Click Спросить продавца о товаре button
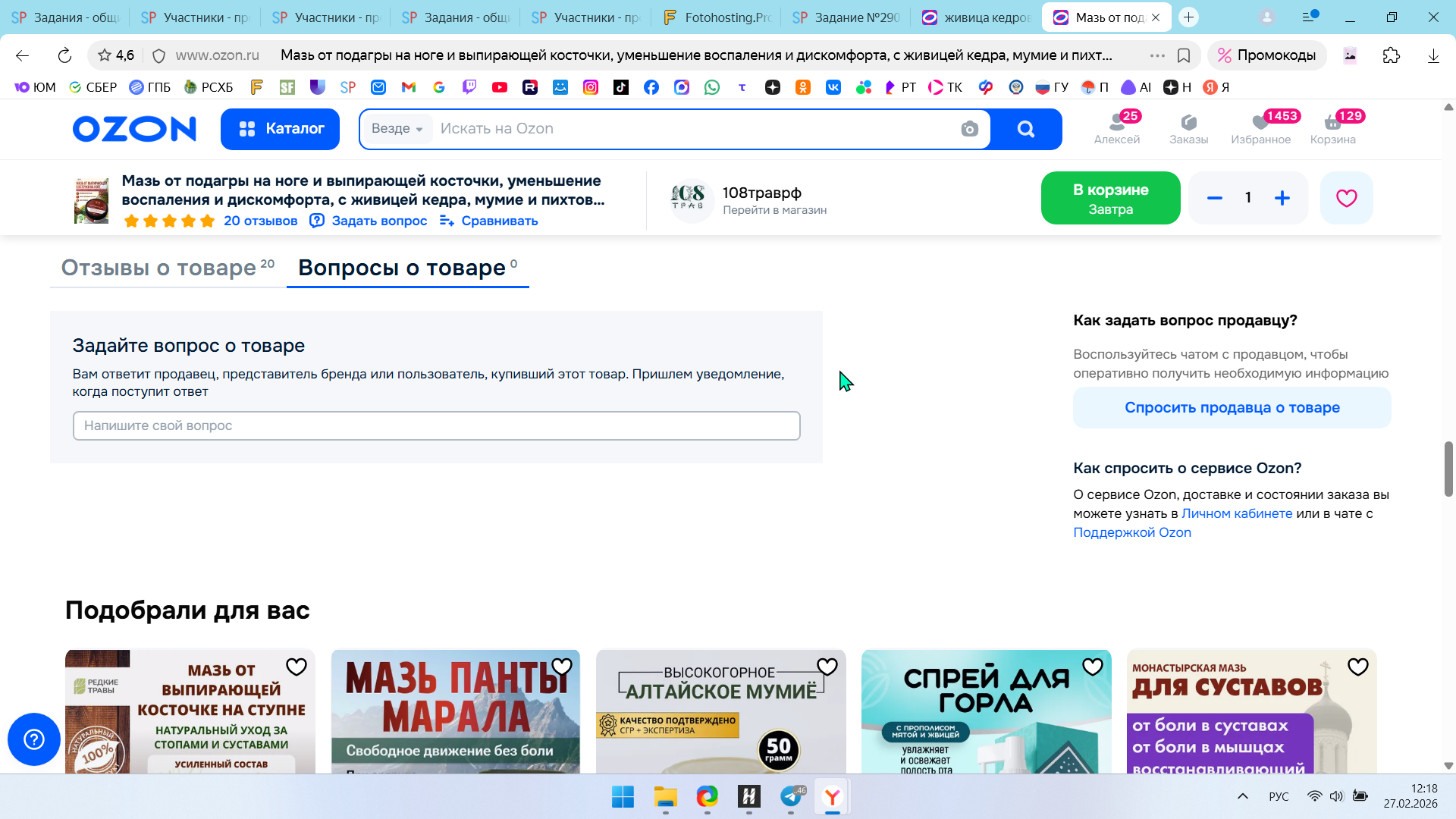The height and width of the screenshot is (819, 1456). click(1232, 408)
